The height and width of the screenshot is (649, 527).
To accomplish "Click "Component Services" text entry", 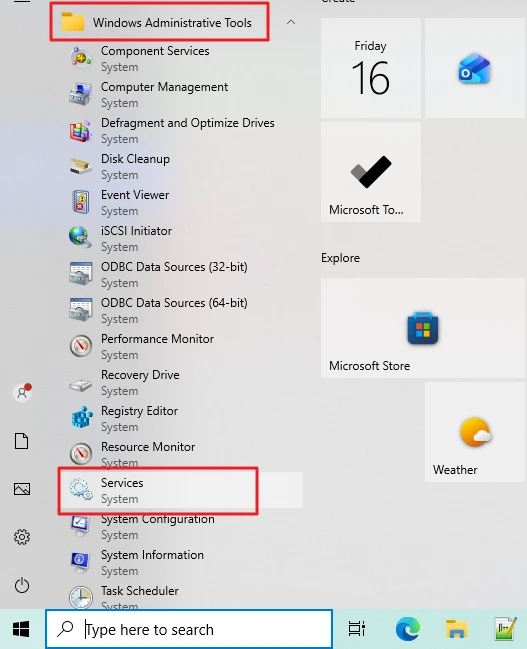I will 155,51.
